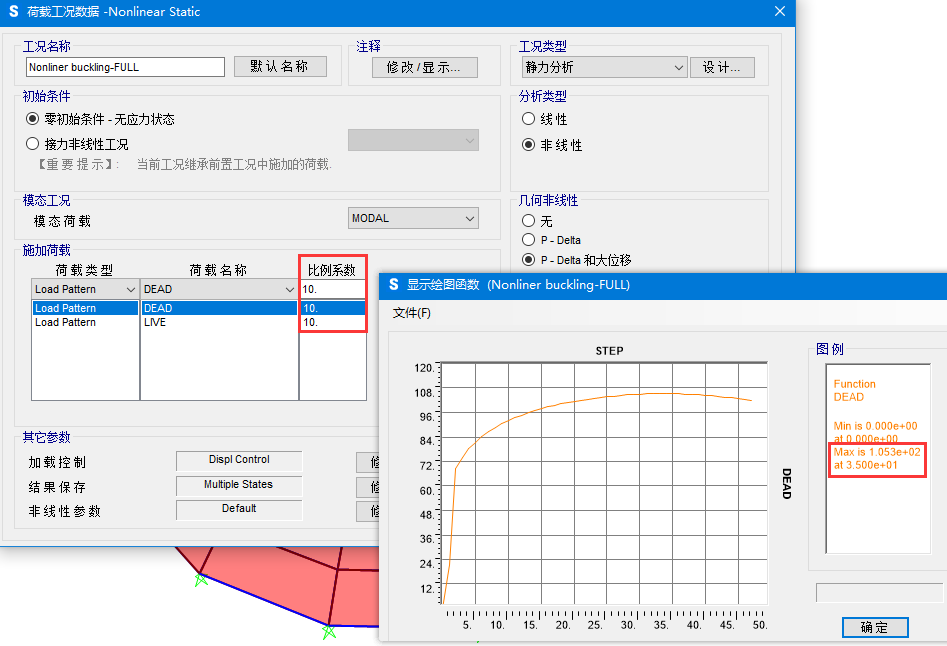The image size is (947, 646).
Task: Click the 默认名称 button
Action: (x=280, y=67)
